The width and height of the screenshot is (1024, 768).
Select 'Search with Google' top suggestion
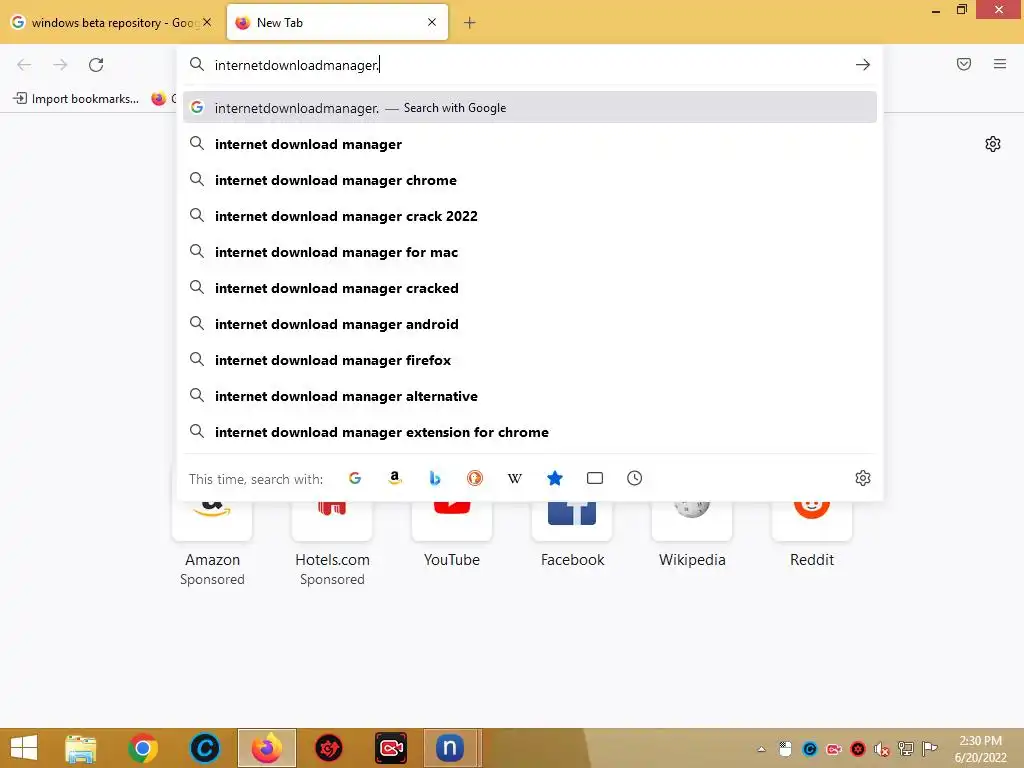click(x=530, y=108)
